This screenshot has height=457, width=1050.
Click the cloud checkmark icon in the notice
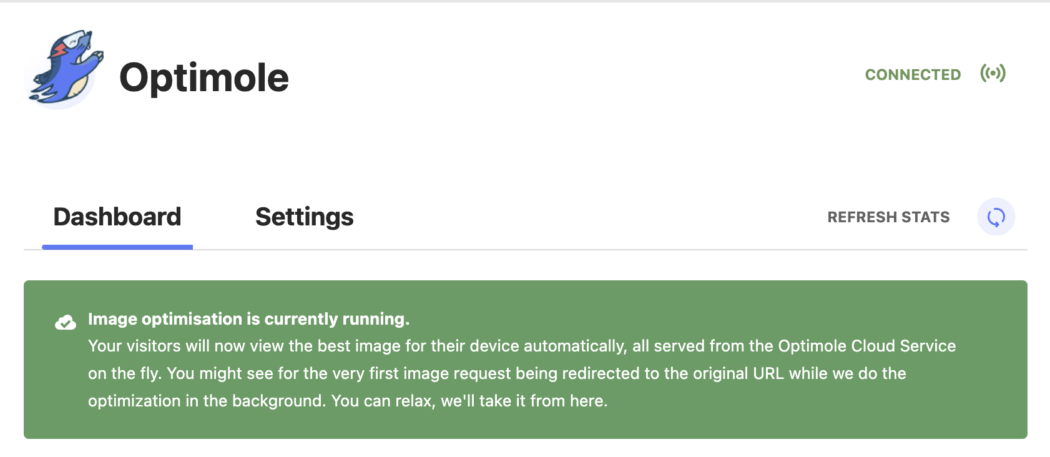65,323
